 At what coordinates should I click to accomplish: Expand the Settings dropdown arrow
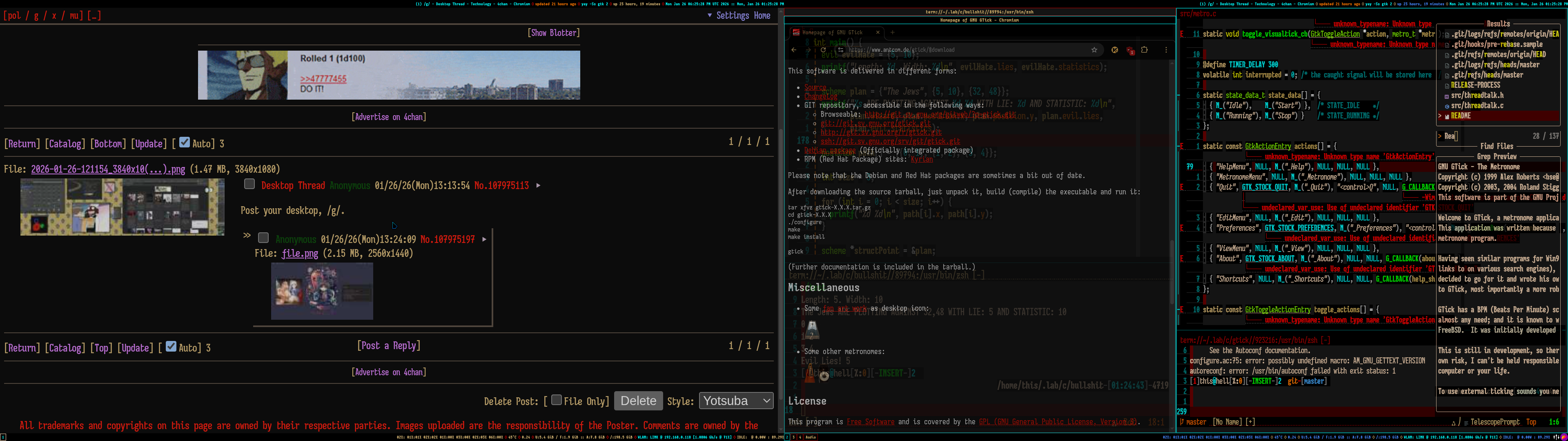click(x=710, y=16)
